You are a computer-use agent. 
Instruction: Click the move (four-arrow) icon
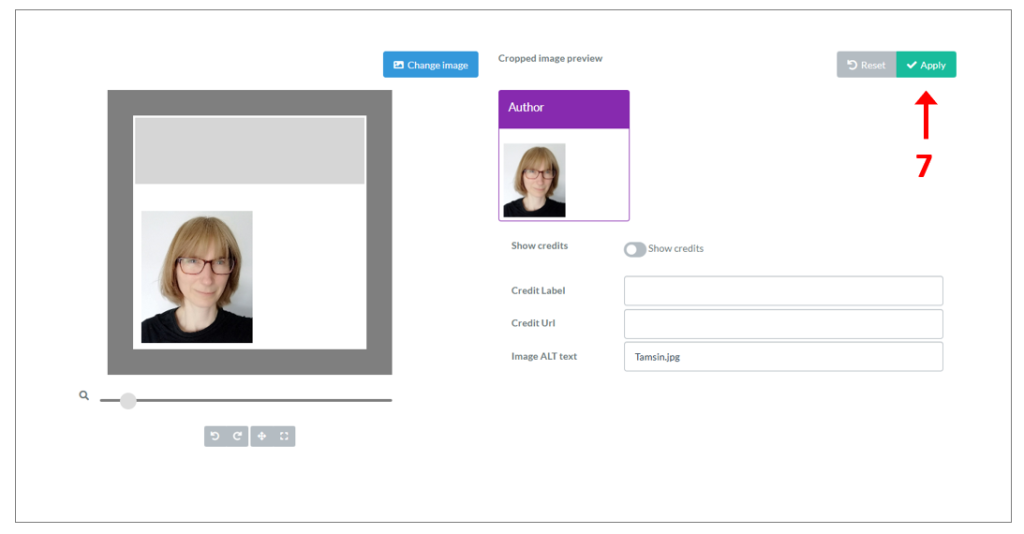[x=262, y=436]
